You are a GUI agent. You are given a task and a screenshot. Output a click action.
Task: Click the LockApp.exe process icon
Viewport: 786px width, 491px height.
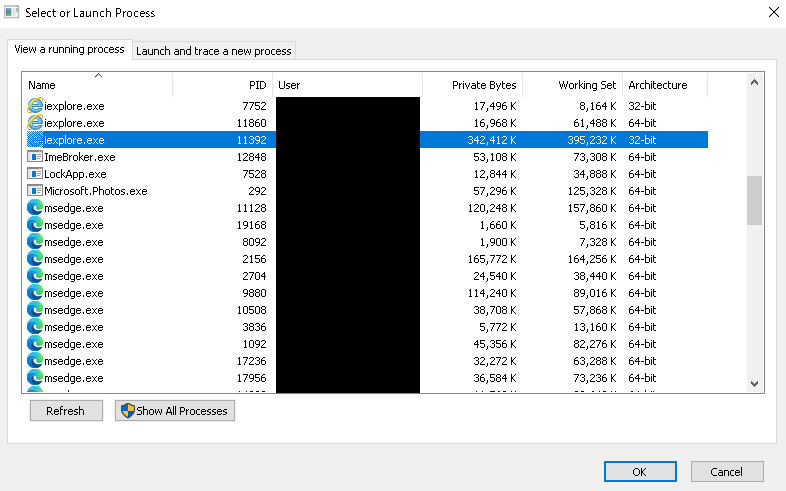click(35, 174)
